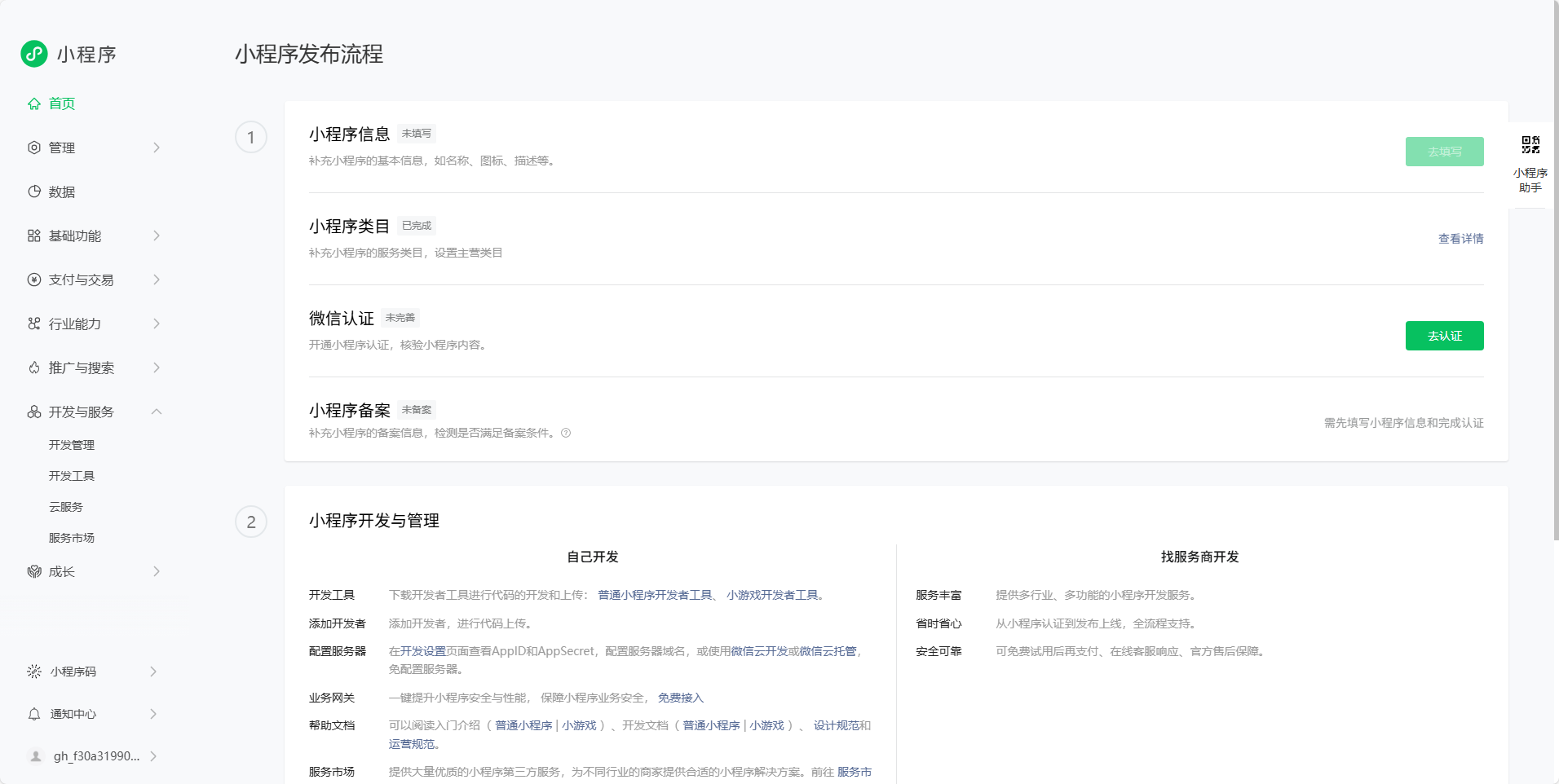Click the 添加开发者 row label

click(x=337, y=623)
